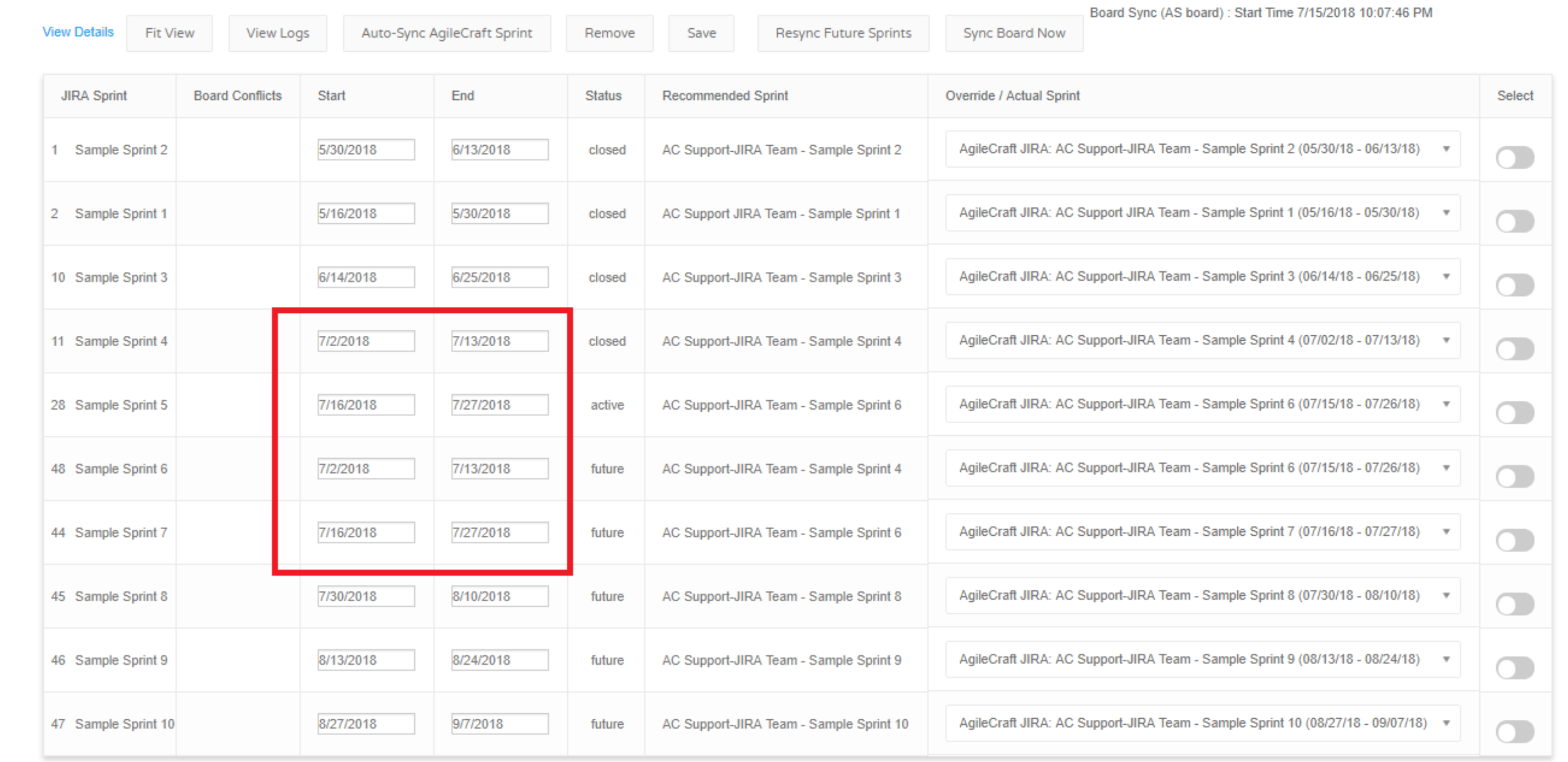Click the active status cell

point(607,405)
